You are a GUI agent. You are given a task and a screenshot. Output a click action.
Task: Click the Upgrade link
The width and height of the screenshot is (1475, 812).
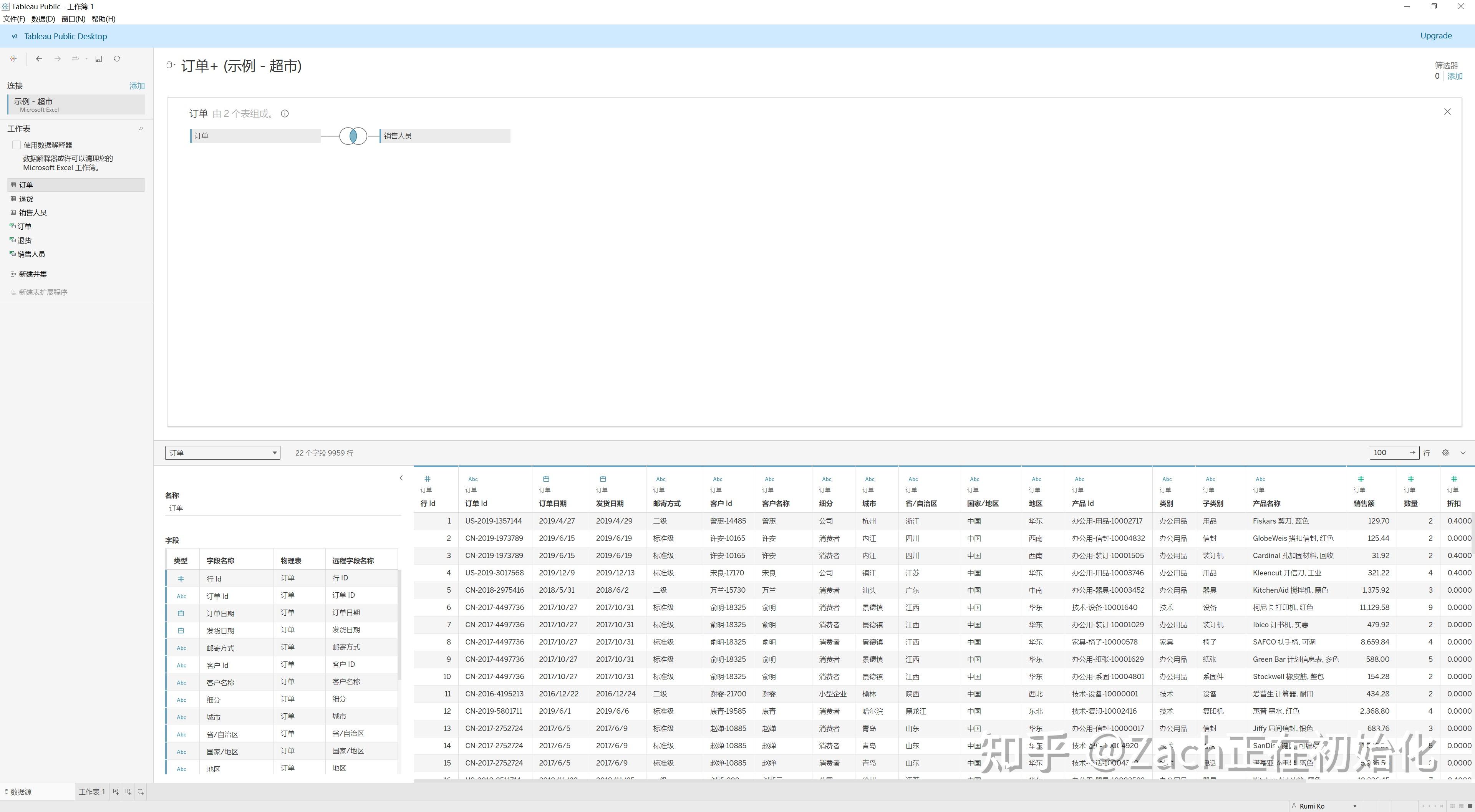(1435, 35)
